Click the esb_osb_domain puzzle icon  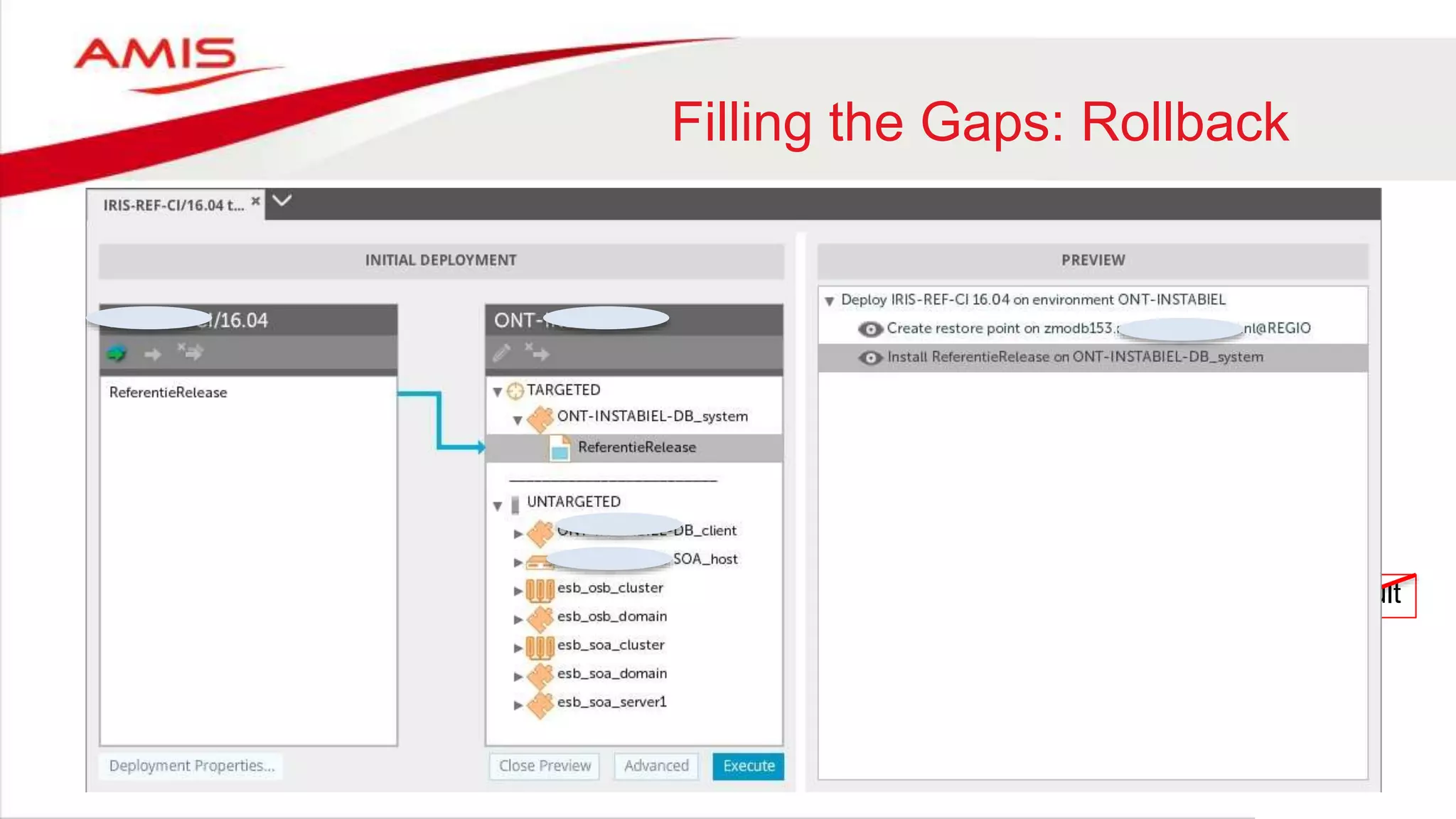click(540, 618)
